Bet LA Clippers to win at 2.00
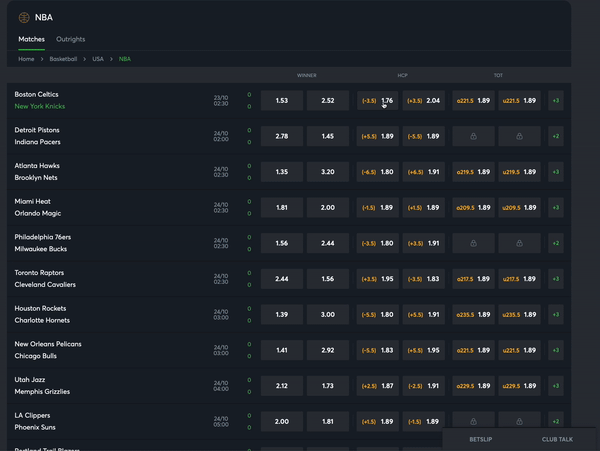Viewport: 600px width, 451px height. pyautogui.click(x=282, y=422)
